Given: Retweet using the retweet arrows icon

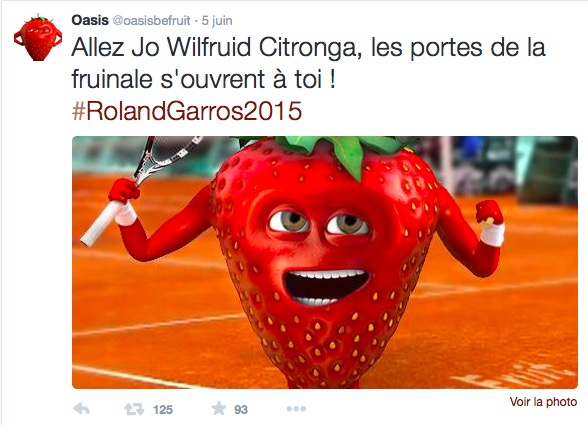Looking at the screenshot, I should [134, 409].
